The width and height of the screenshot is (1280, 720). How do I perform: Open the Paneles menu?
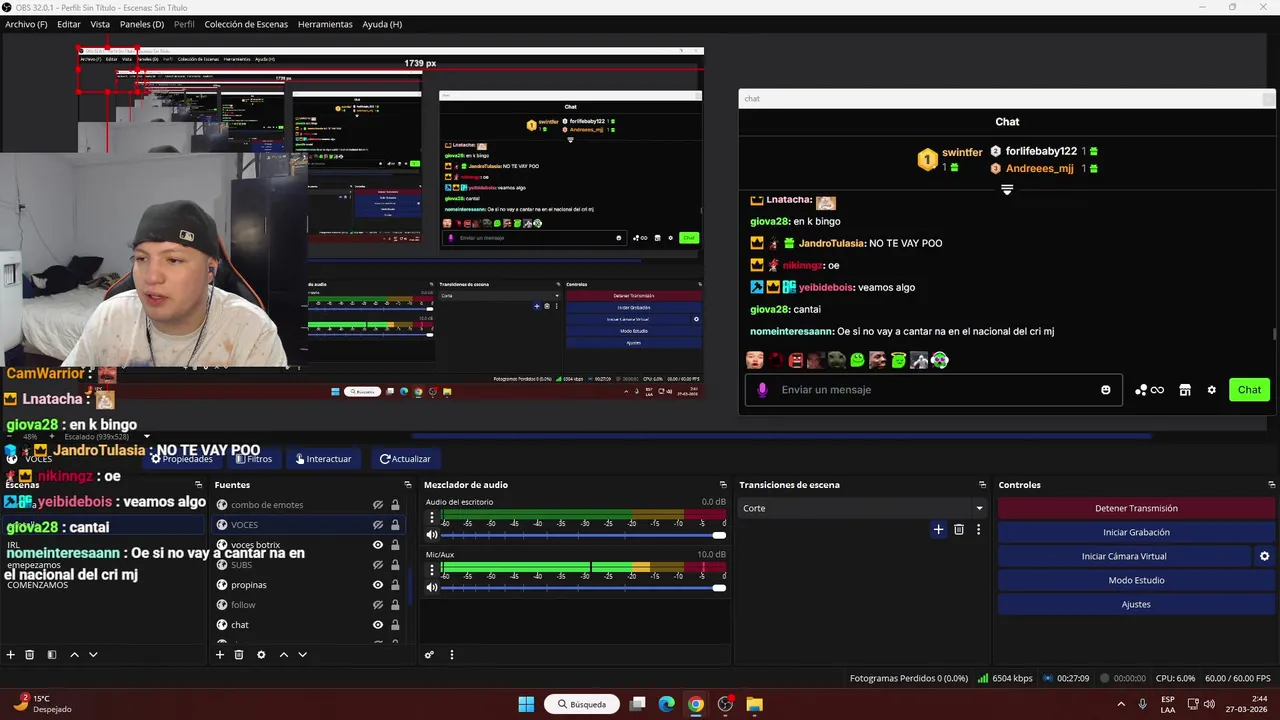coord(142,24)
